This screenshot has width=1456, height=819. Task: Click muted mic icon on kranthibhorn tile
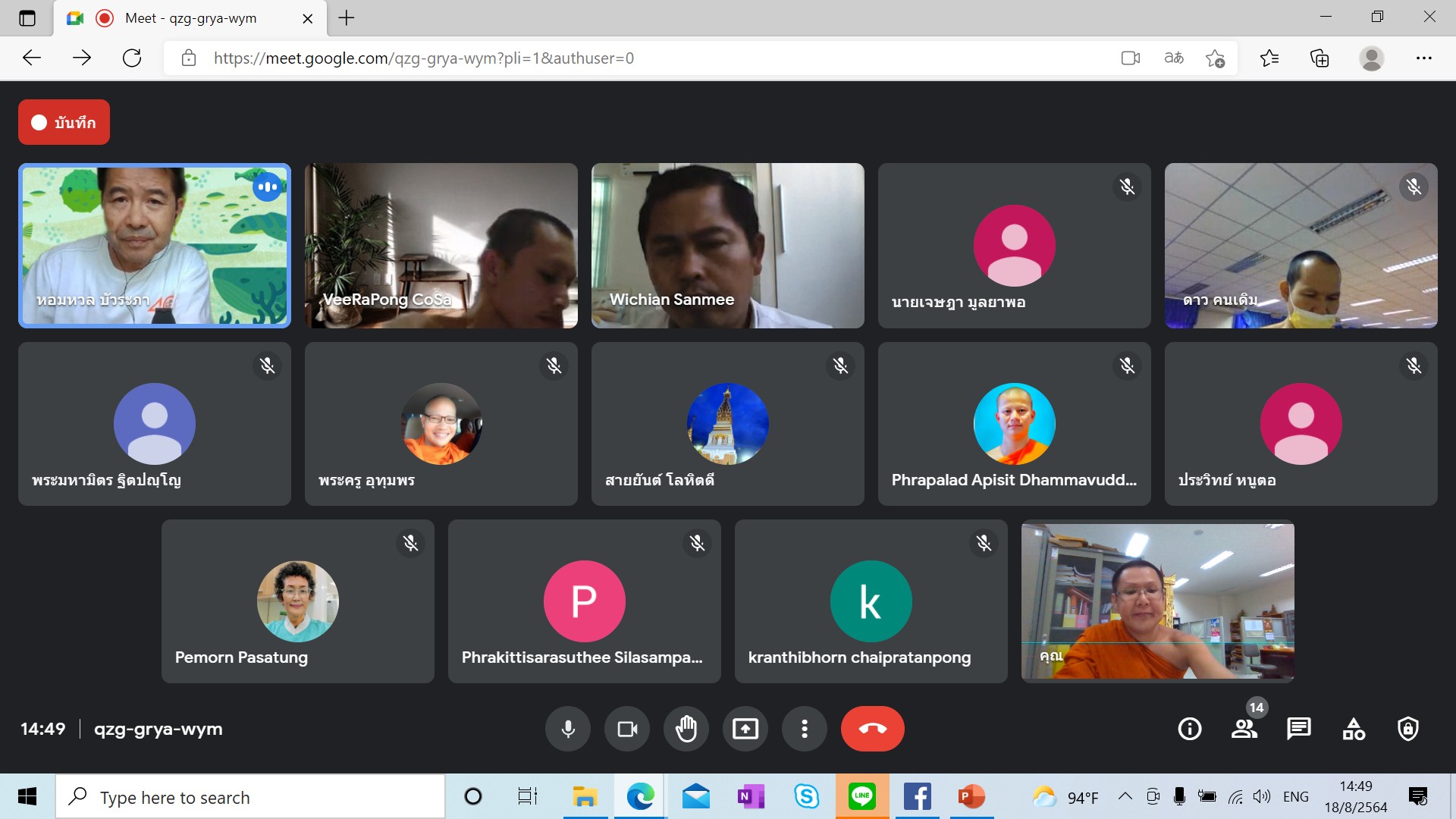[984, 543]
